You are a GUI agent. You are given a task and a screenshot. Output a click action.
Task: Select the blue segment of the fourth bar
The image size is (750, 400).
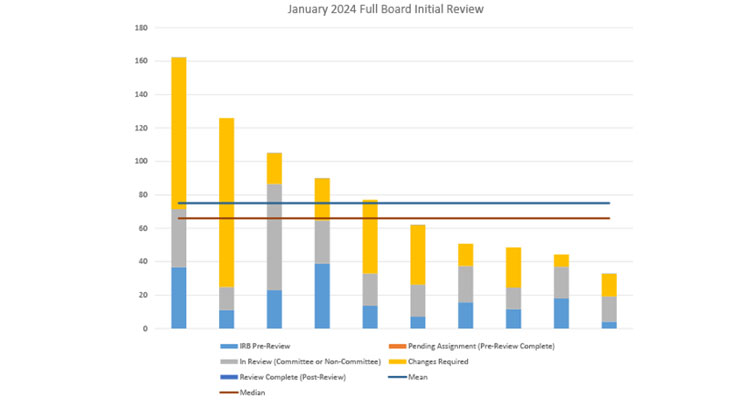point(322,295)
